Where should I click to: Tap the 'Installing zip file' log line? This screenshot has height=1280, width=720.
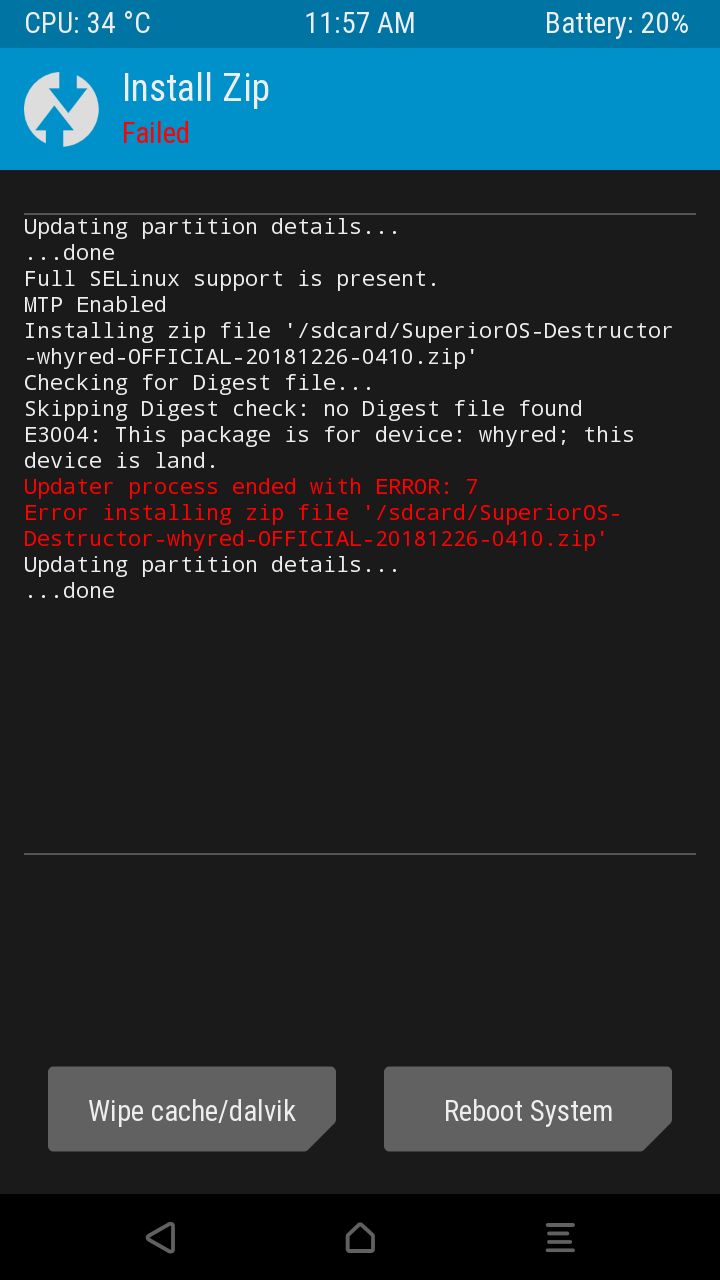348,344
